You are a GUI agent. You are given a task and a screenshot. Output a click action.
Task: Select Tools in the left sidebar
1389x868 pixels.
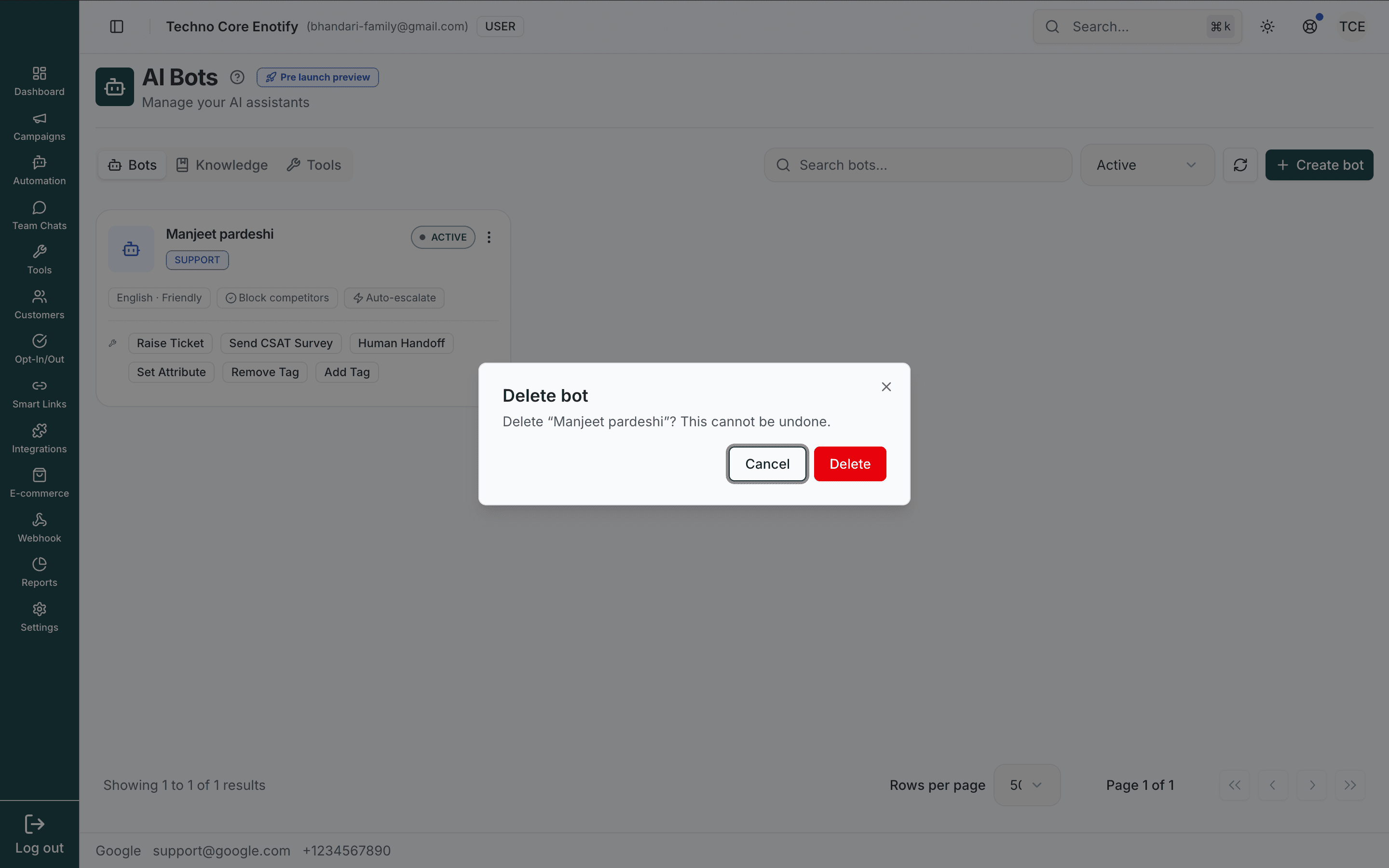click(39, 260)
